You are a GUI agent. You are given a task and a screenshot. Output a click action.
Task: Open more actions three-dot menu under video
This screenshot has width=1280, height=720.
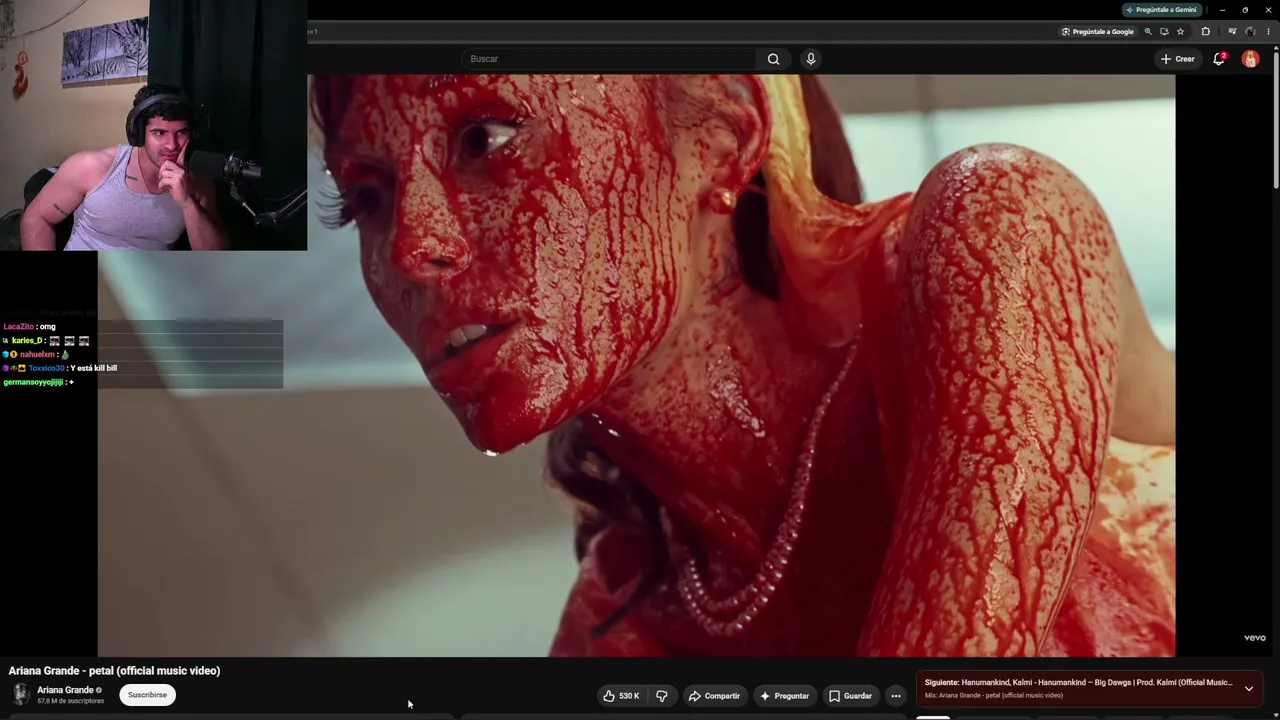[x=896, y=696]
